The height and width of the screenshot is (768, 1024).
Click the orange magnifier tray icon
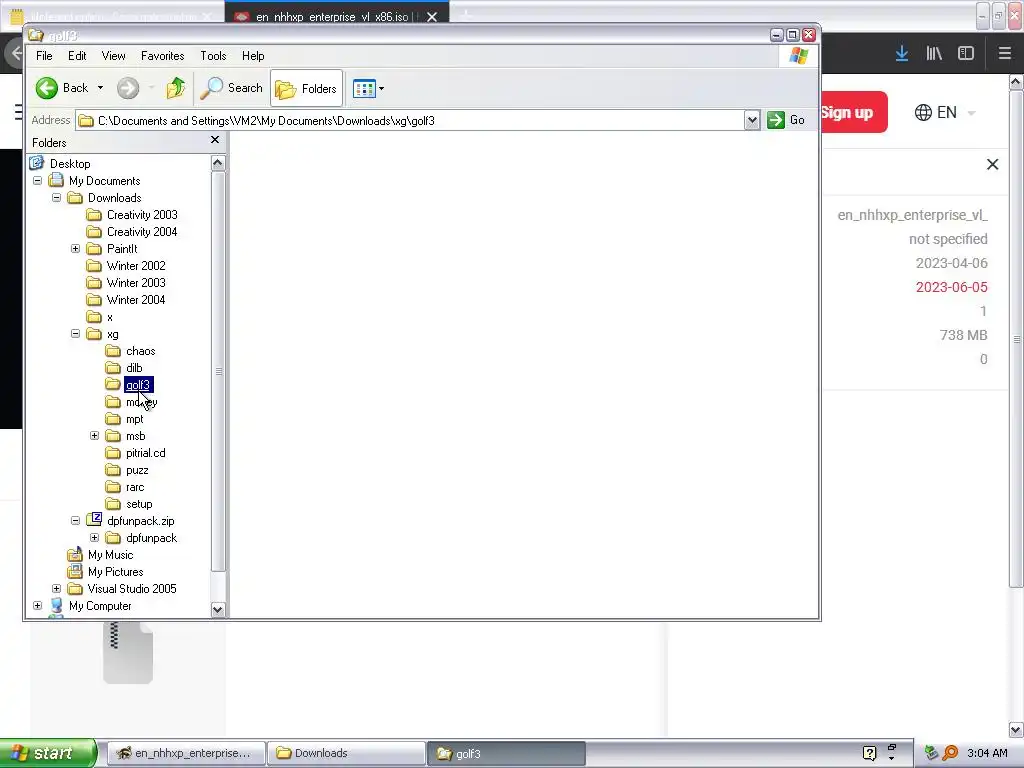tap(951, 753)
